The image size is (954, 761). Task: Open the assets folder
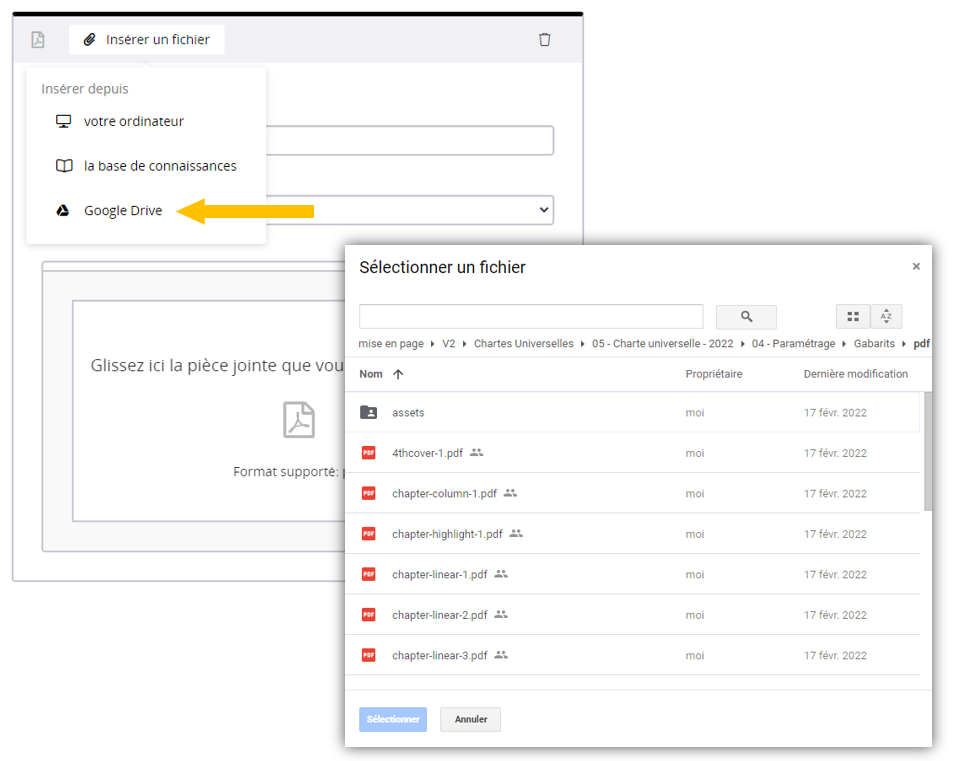point(408,412)
